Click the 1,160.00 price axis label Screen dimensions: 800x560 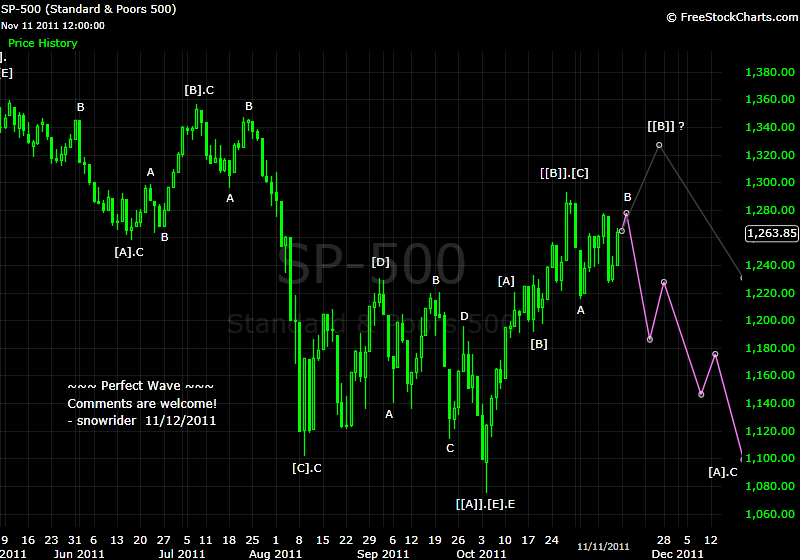770,375
